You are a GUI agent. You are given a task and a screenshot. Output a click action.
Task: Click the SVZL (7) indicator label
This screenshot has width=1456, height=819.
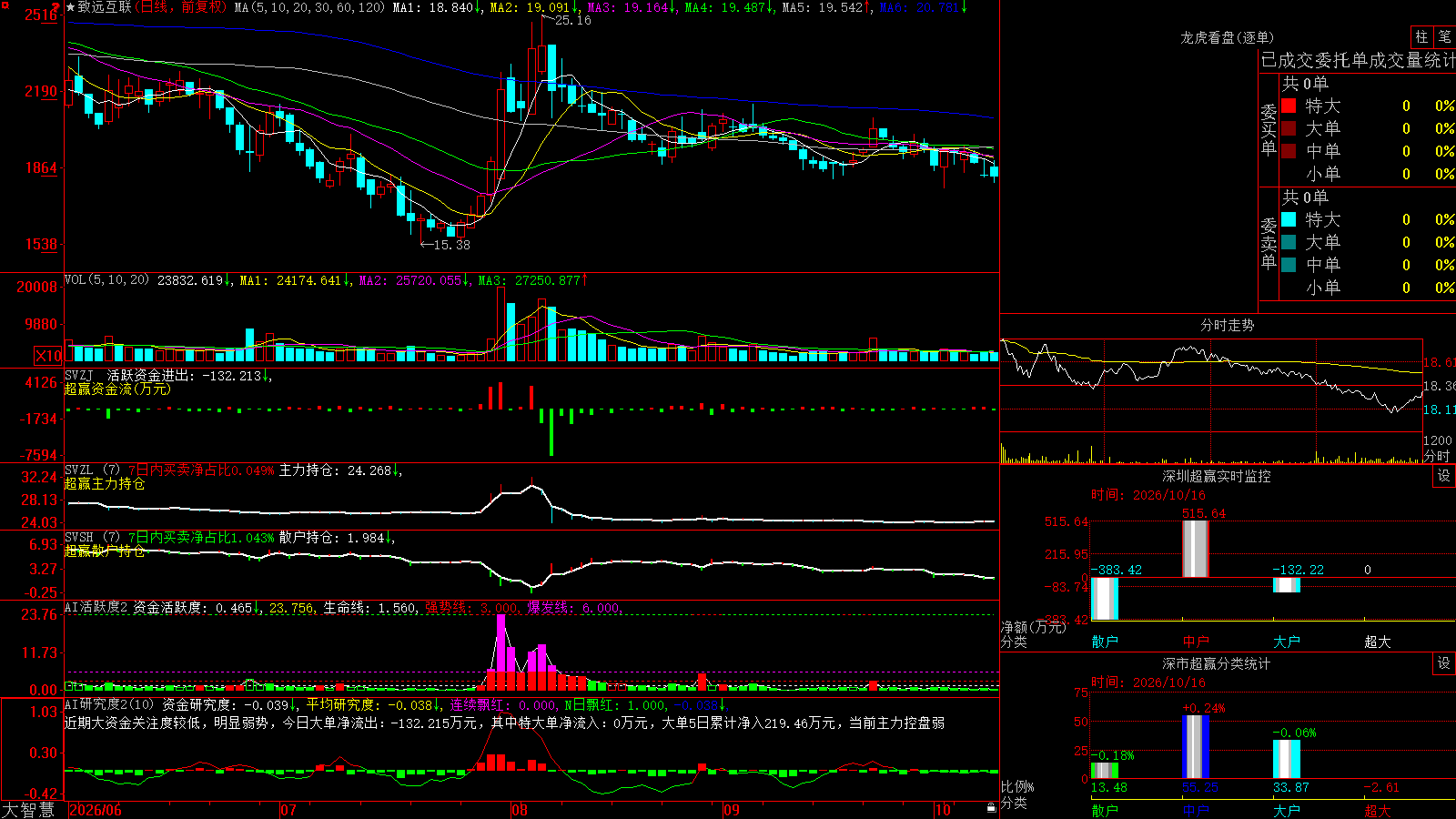[x=92, y=470]
